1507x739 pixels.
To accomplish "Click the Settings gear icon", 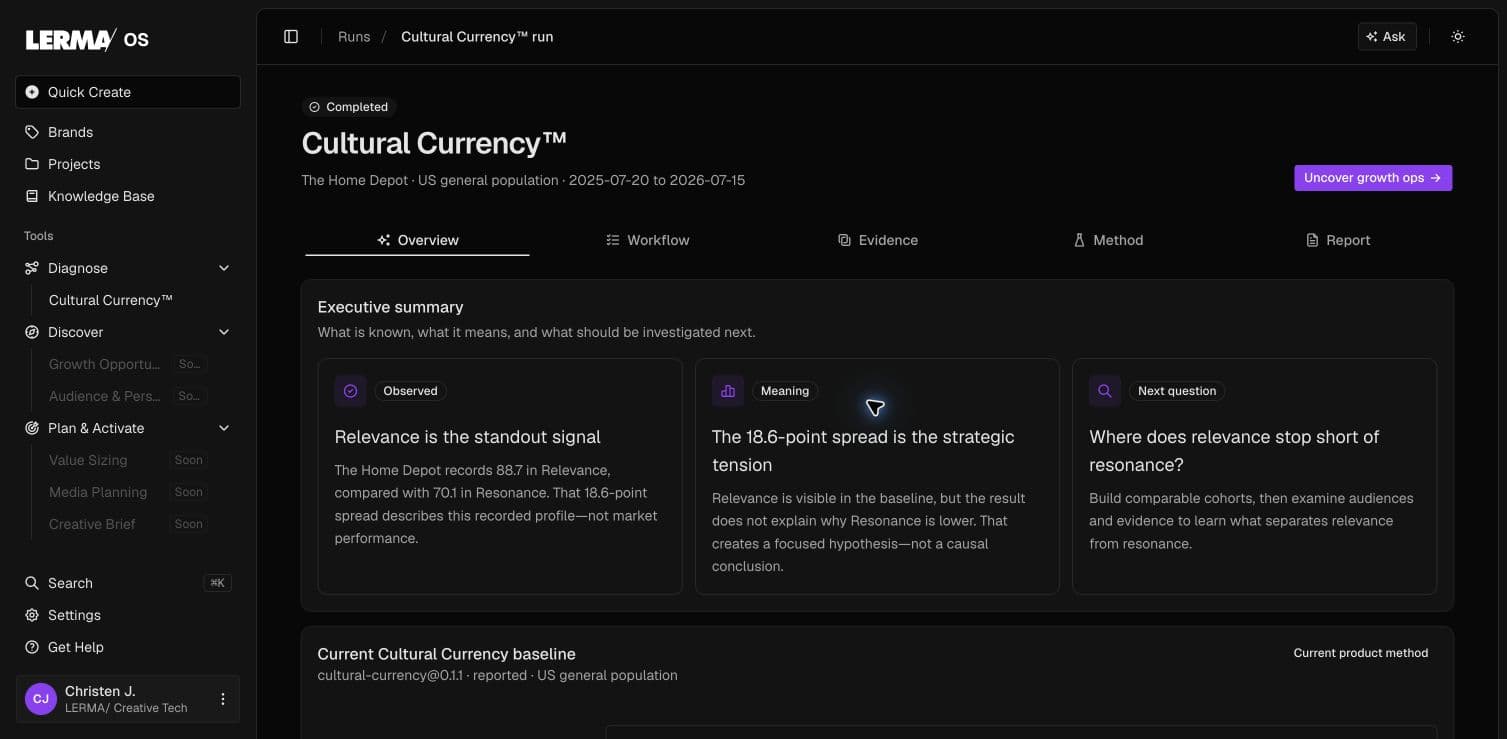I will [x=32, y=615].
